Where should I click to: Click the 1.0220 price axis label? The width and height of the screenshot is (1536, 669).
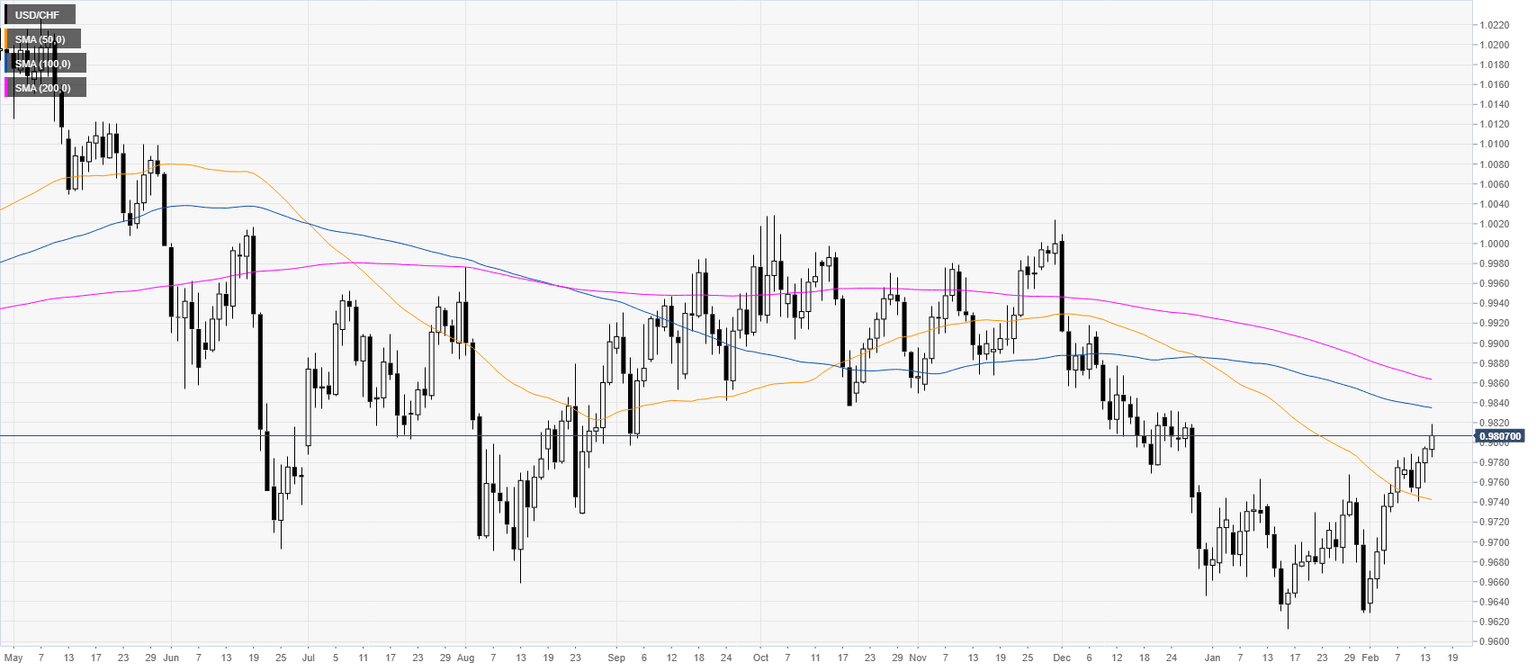tap(1497, 25)
